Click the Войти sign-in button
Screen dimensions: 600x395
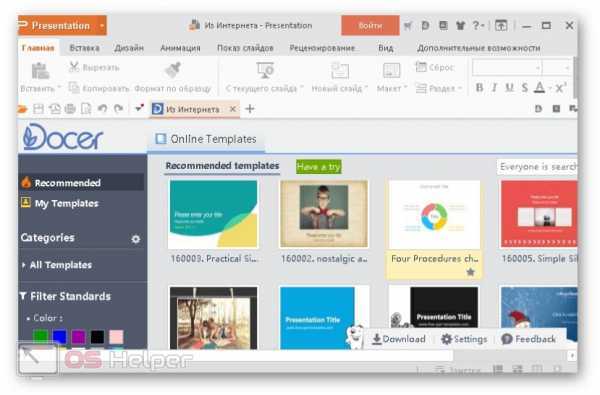click(370, 26)
